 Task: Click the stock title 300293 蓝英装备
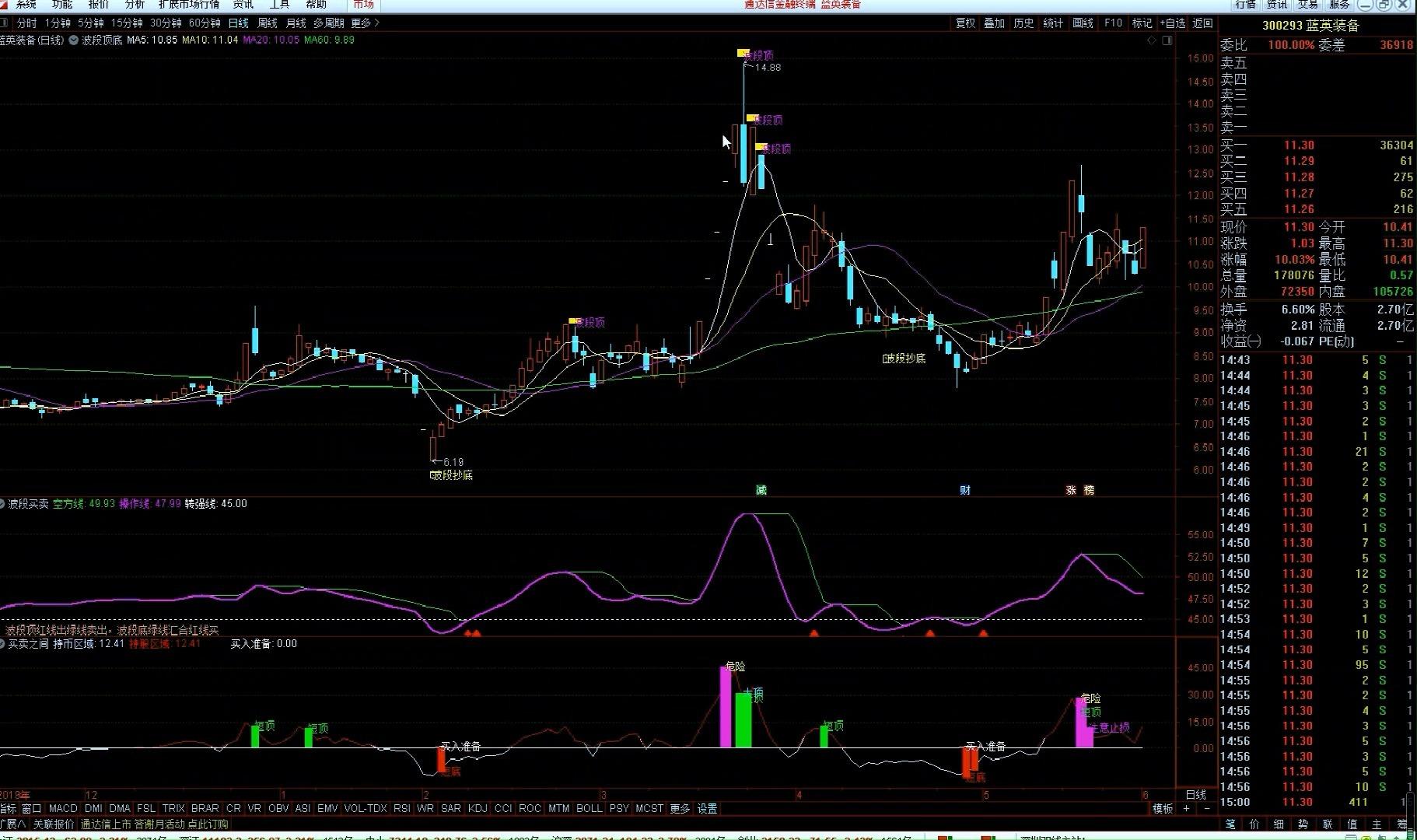tap(1310, 26)
